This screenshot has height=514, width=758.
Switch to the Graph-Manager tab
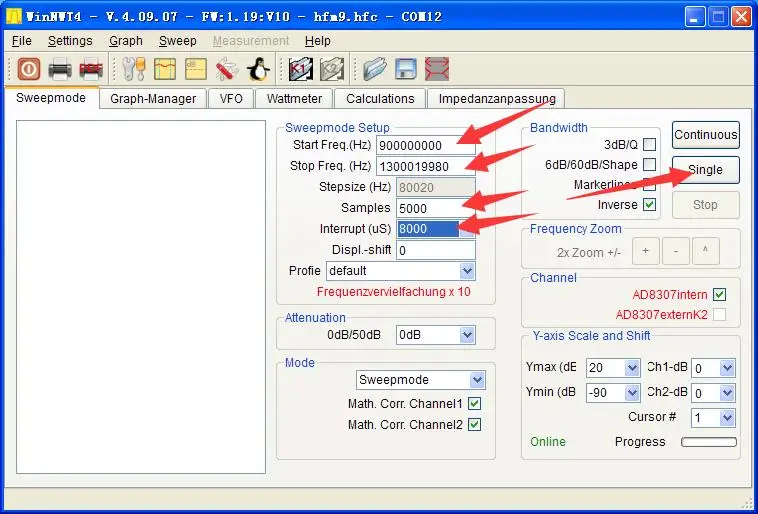pos(153,99)
